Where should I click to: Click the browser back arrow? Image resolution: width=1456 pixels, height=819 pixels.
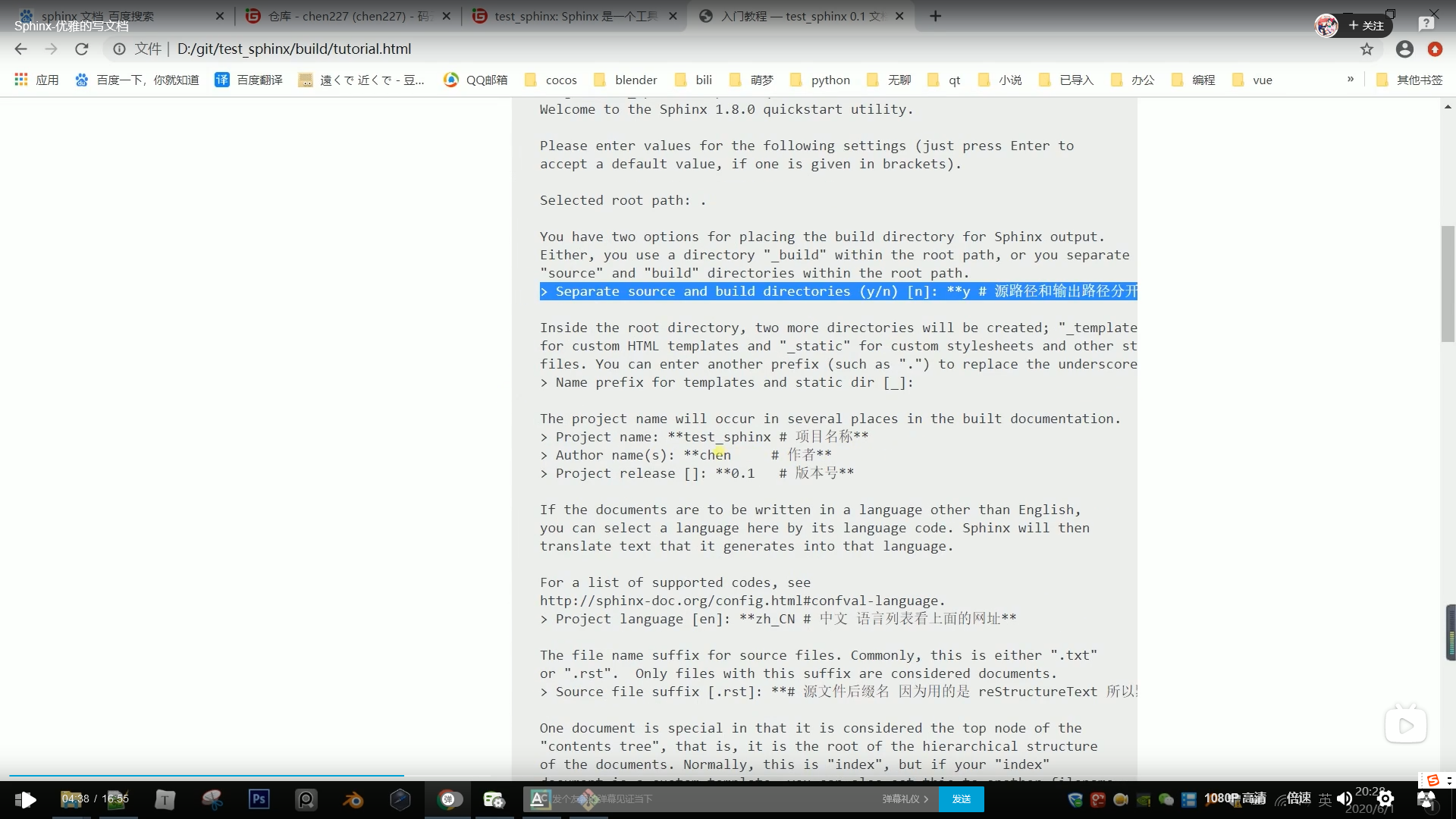coord(20,49)
